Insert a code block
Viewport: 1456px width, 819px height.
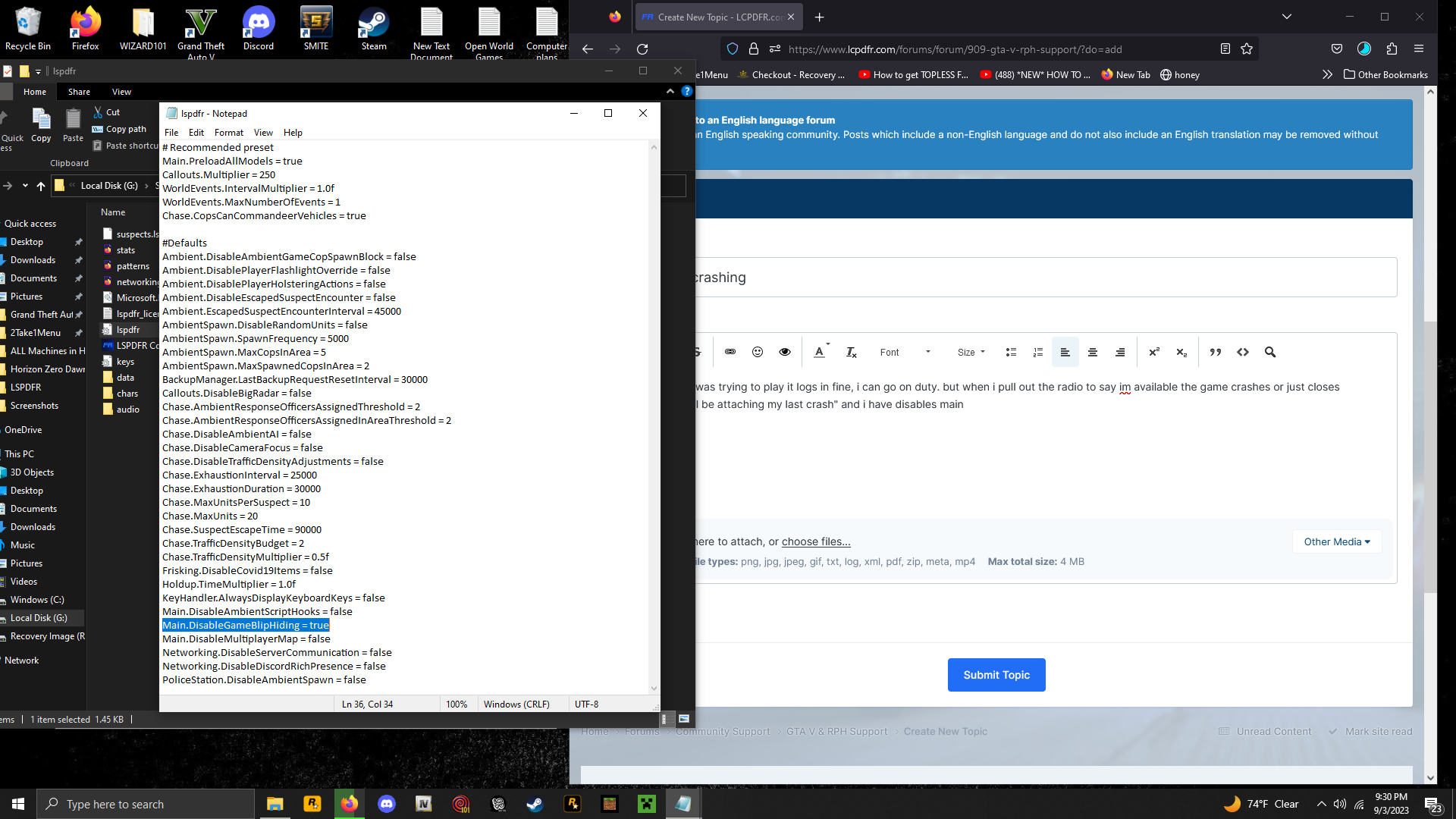pos(1243,352)
